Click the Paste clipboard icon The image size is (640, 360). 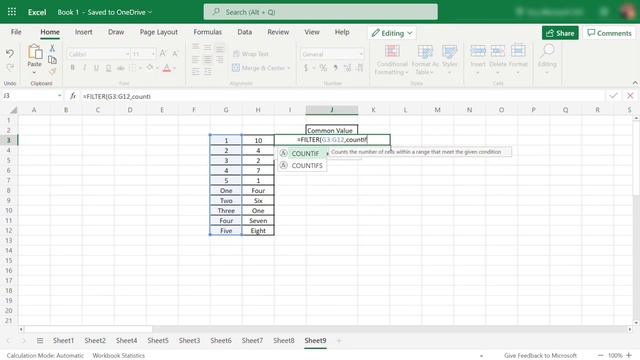click(x=35, y=52)
